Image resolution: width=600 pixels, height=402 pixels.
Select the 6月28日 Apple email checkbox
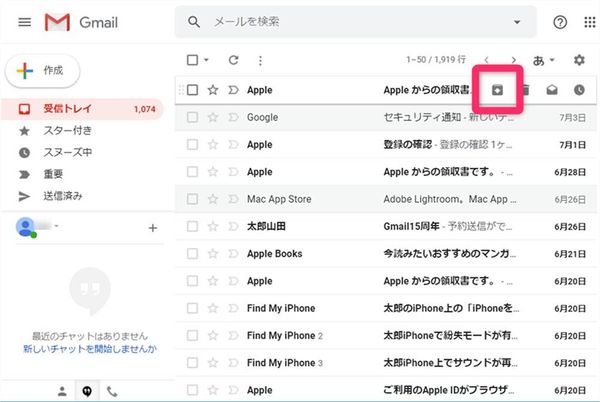pyautogui.click(x=192, y=172)
